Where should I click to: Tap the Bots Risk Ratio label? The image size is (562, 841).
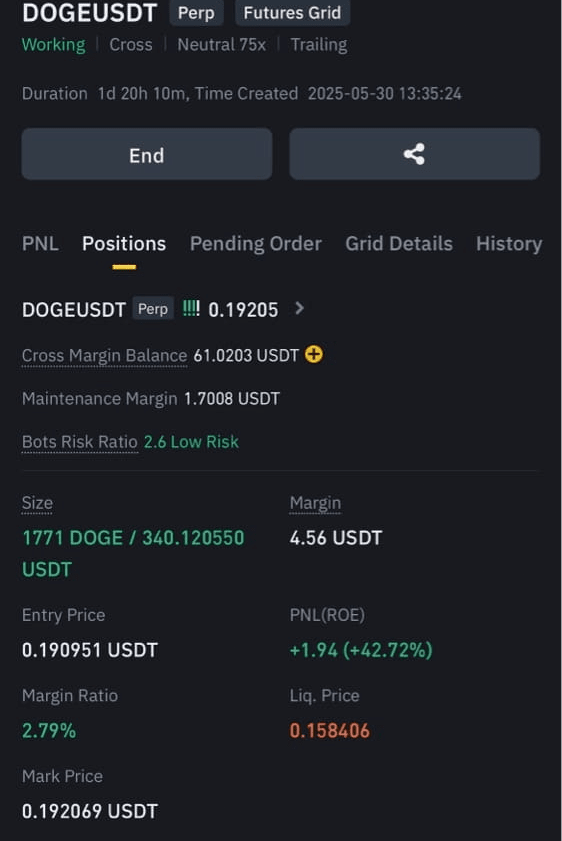point(80,442)
